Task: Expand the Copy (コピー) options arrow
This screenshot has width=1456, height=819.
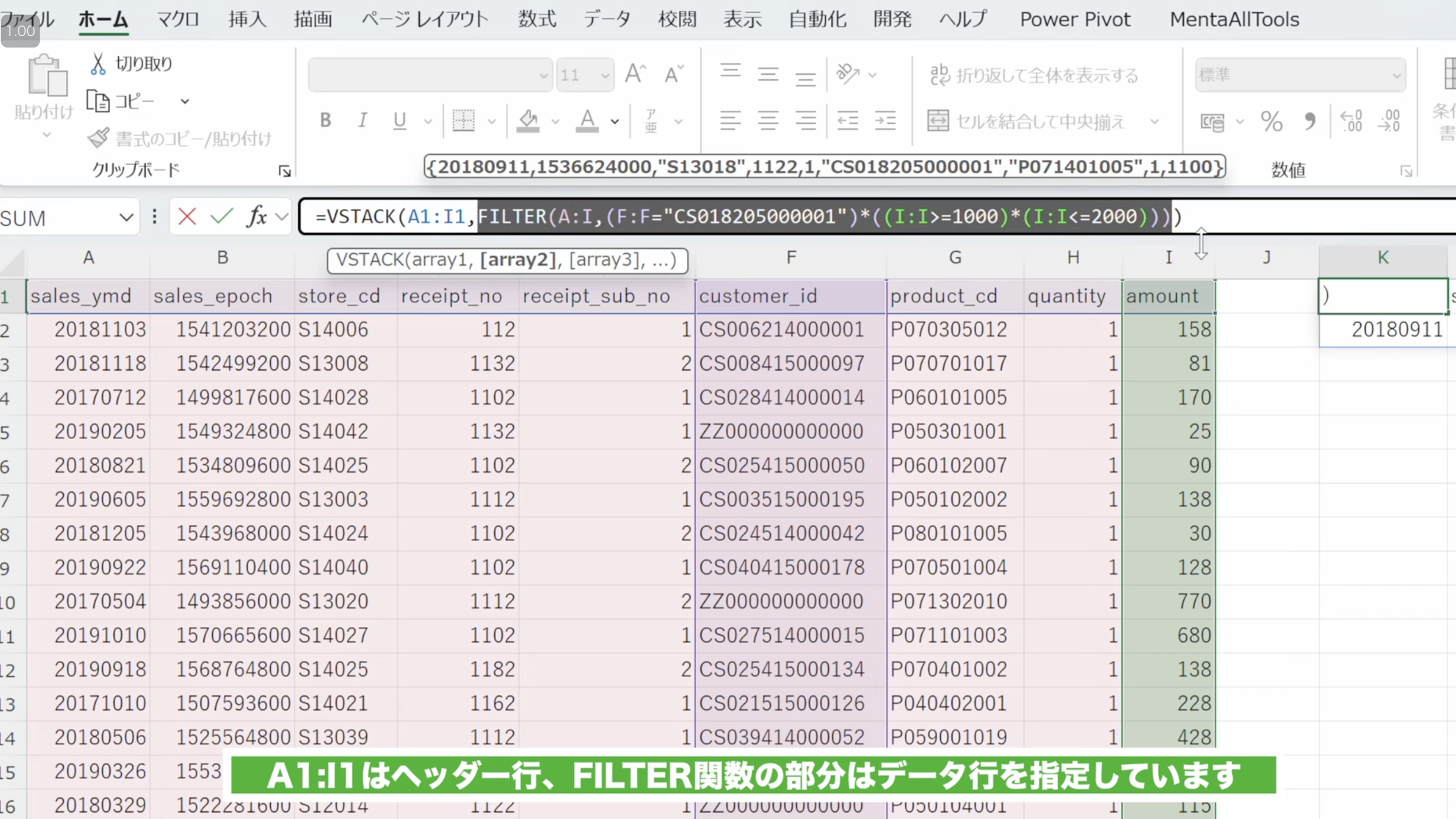Action: pos(185,102)
